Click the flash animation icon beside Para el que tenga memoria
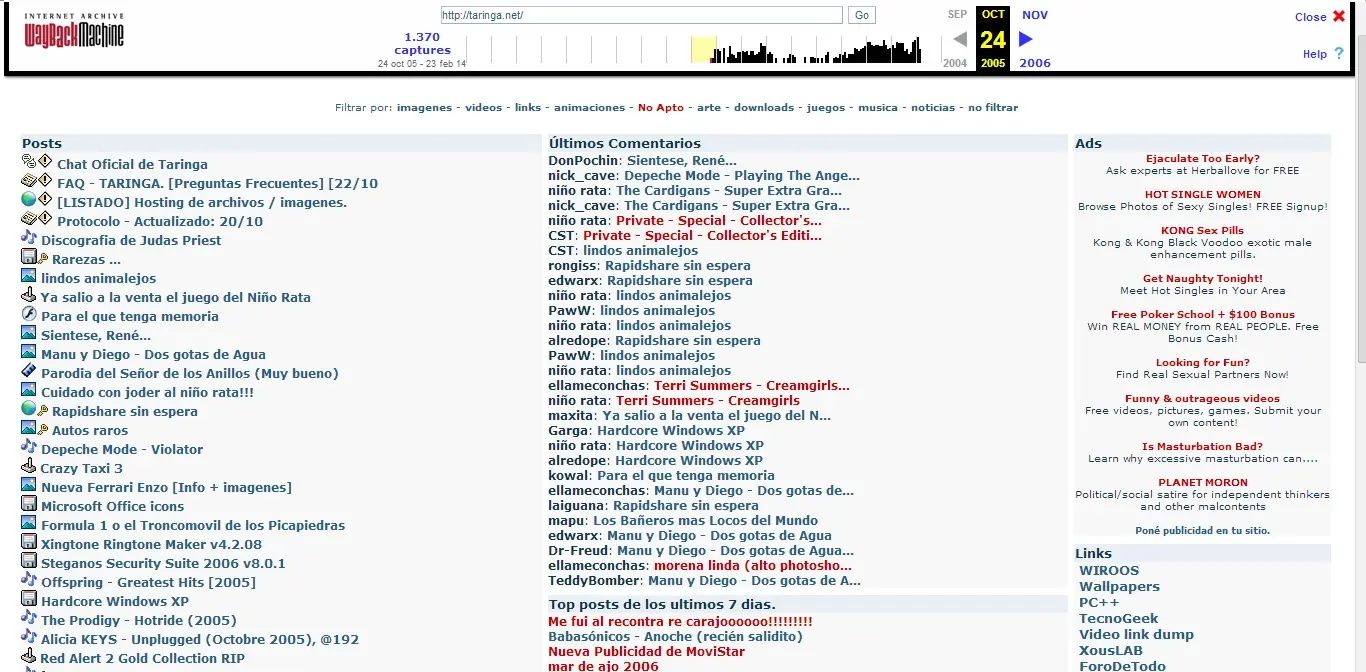Screen dimensions: 1366x672 [x=29, y=314]
